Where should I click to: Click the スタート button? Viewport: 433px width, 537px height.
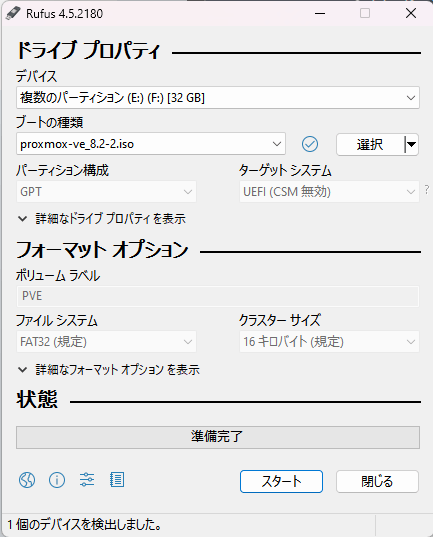pyautogui.click(x=281, y=482)
